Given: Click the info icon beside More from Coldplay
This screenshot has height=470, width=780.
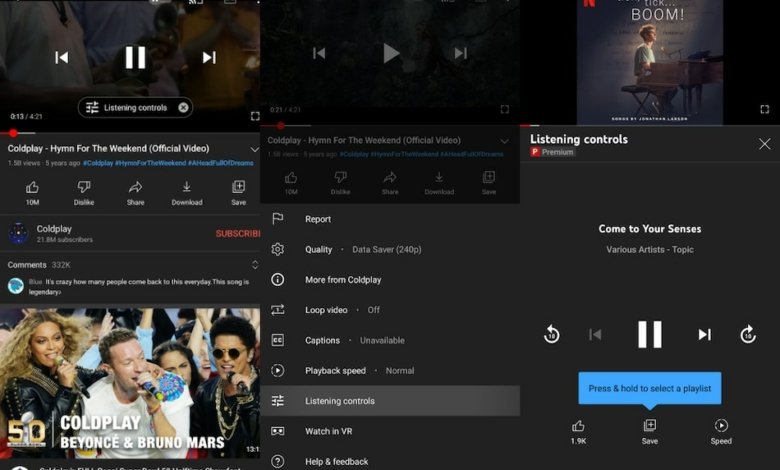Looking at the screenshot, I should [278, 280].
